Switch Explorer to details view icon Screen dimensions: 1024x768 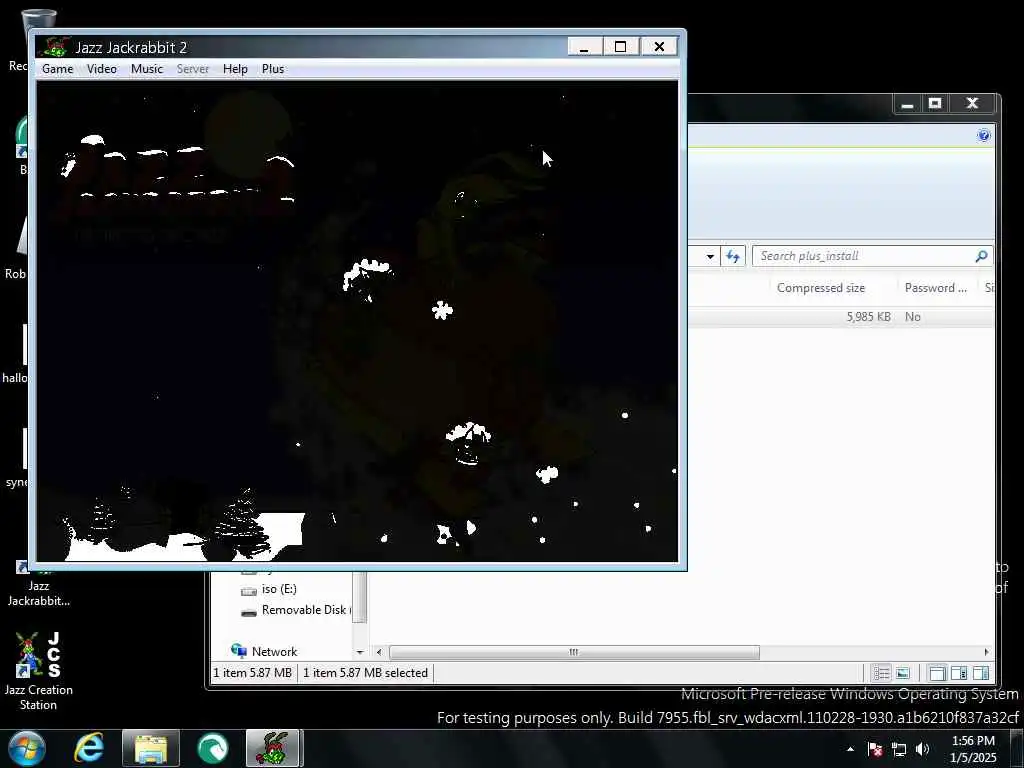click(882, 673)
